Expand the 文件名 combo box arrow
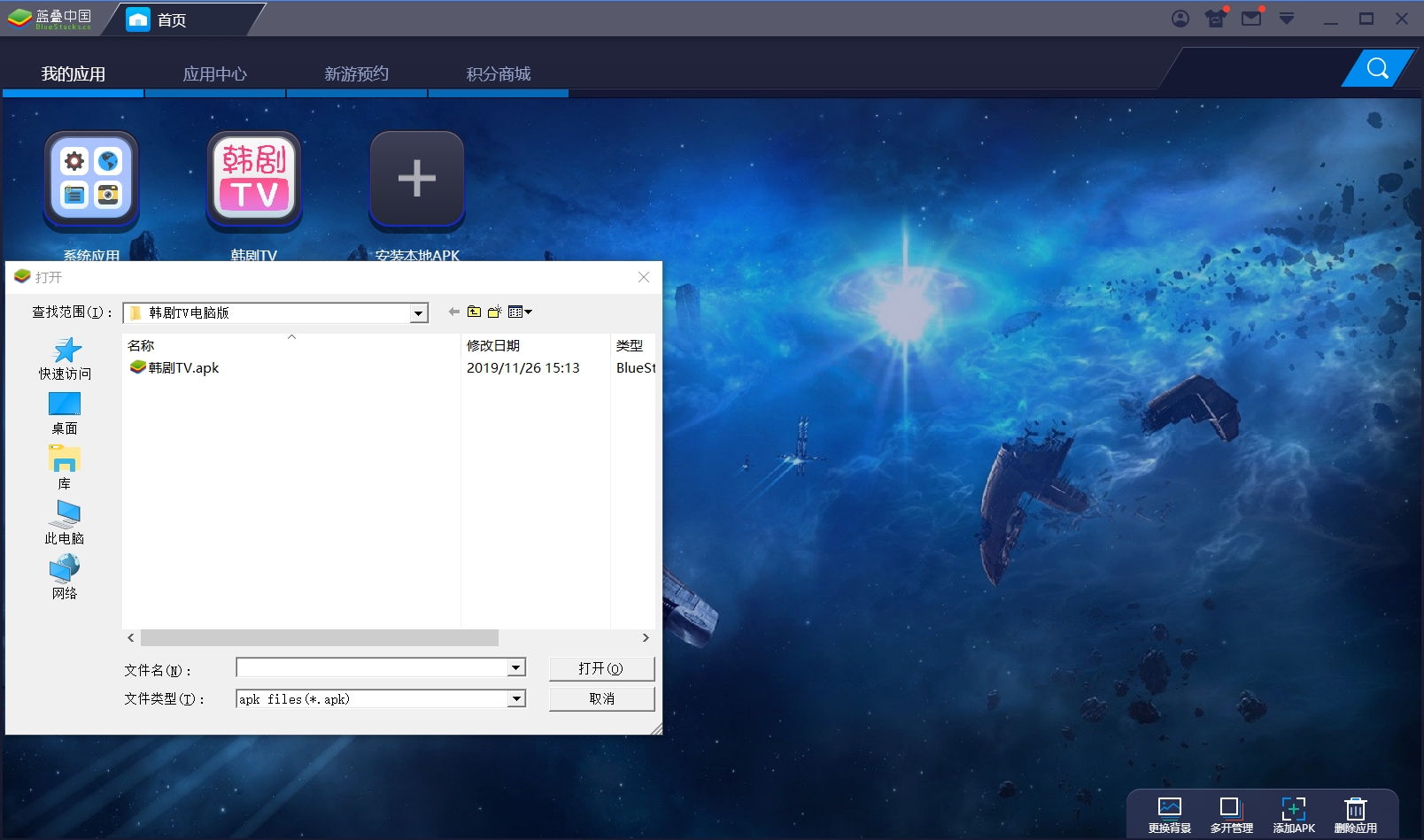This screenshot has width=1424, height=840. pos(516,668)
